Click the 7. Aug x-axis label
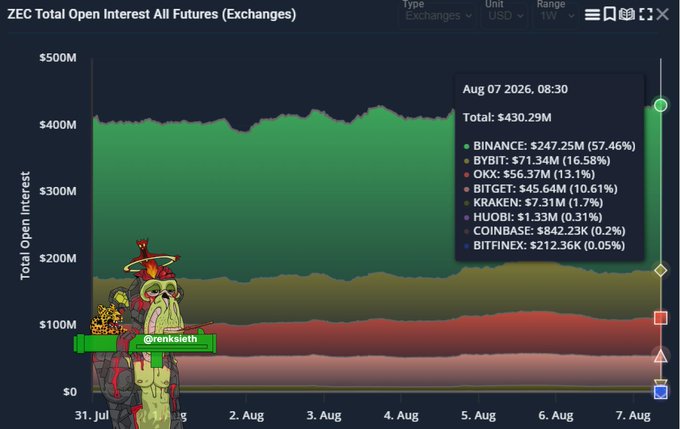680x429 pixels. (x=633, y=416)
